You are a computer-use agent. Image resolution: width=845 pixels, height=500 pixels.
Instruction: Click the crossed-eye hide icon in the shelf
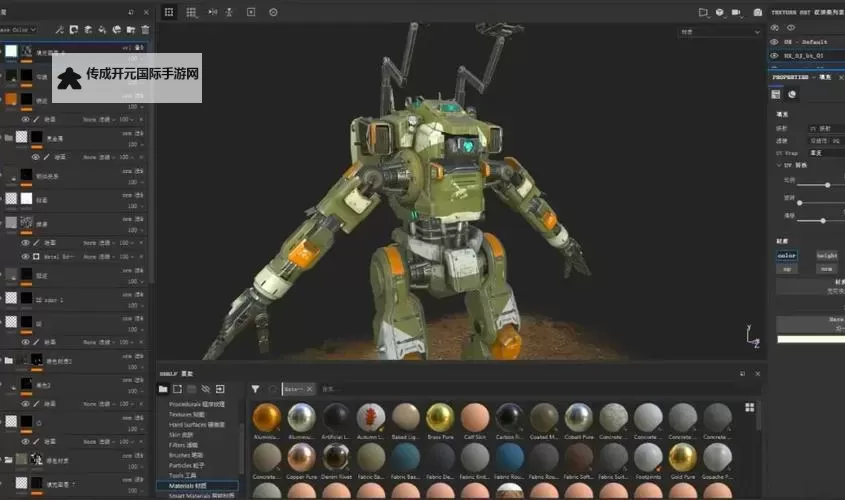click(205, 389)
